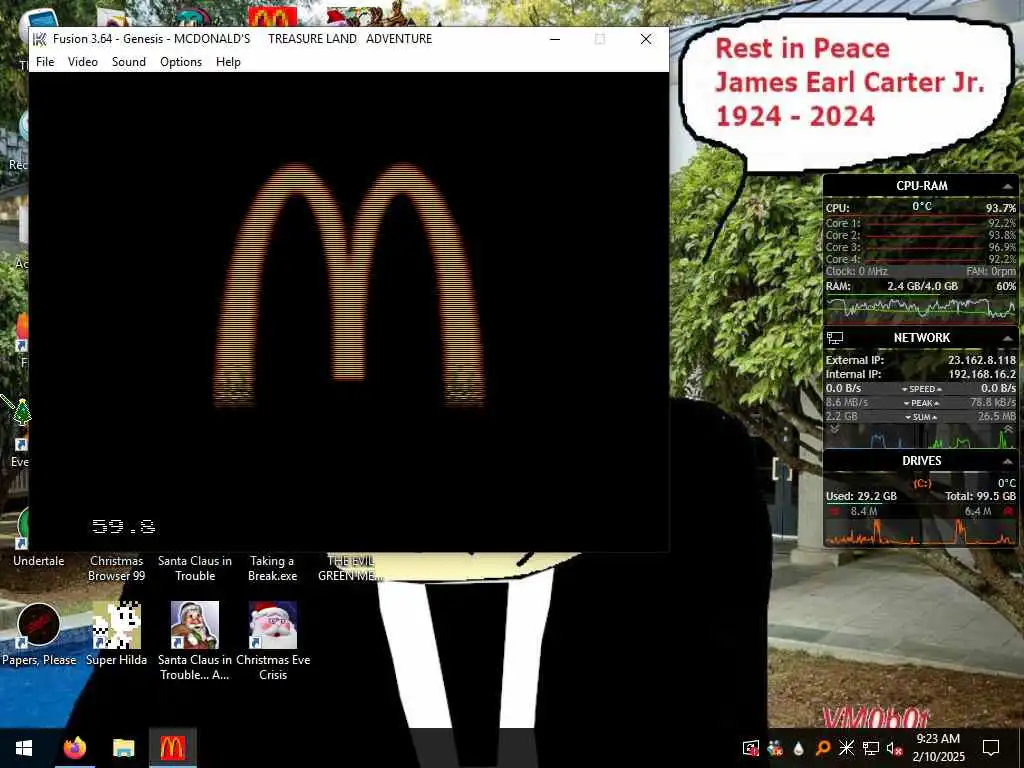Minimize the Fusion emulator window

[x=555, y=39]
